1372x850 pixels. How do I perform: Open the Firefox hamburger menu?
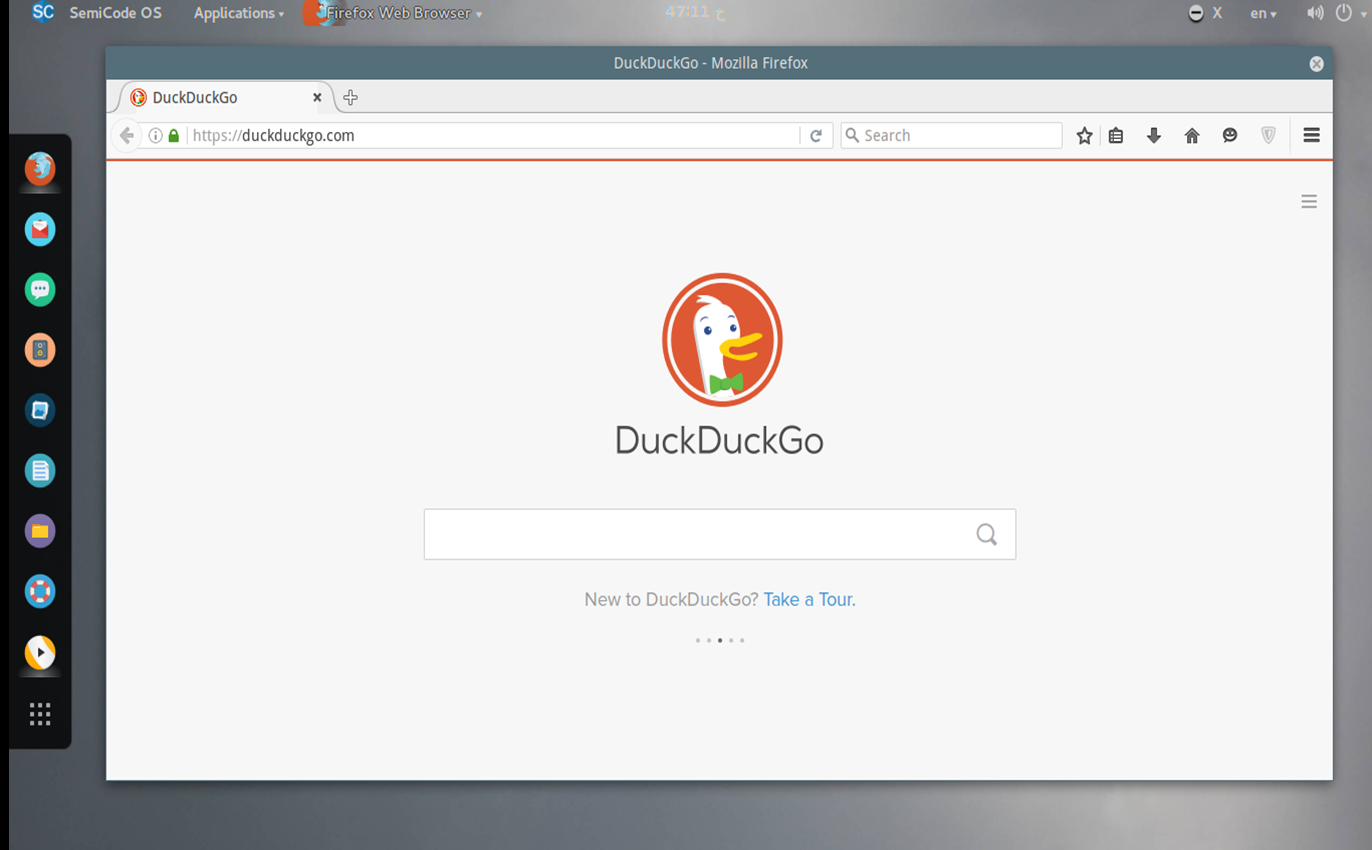point(1311,135)
